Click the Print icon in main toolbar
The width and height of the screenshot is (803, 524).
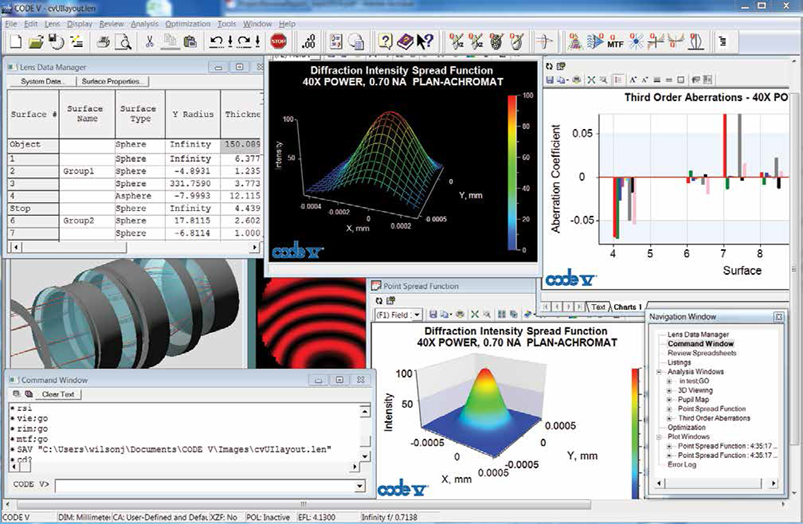pyautogui.click(x=103, y=41)
